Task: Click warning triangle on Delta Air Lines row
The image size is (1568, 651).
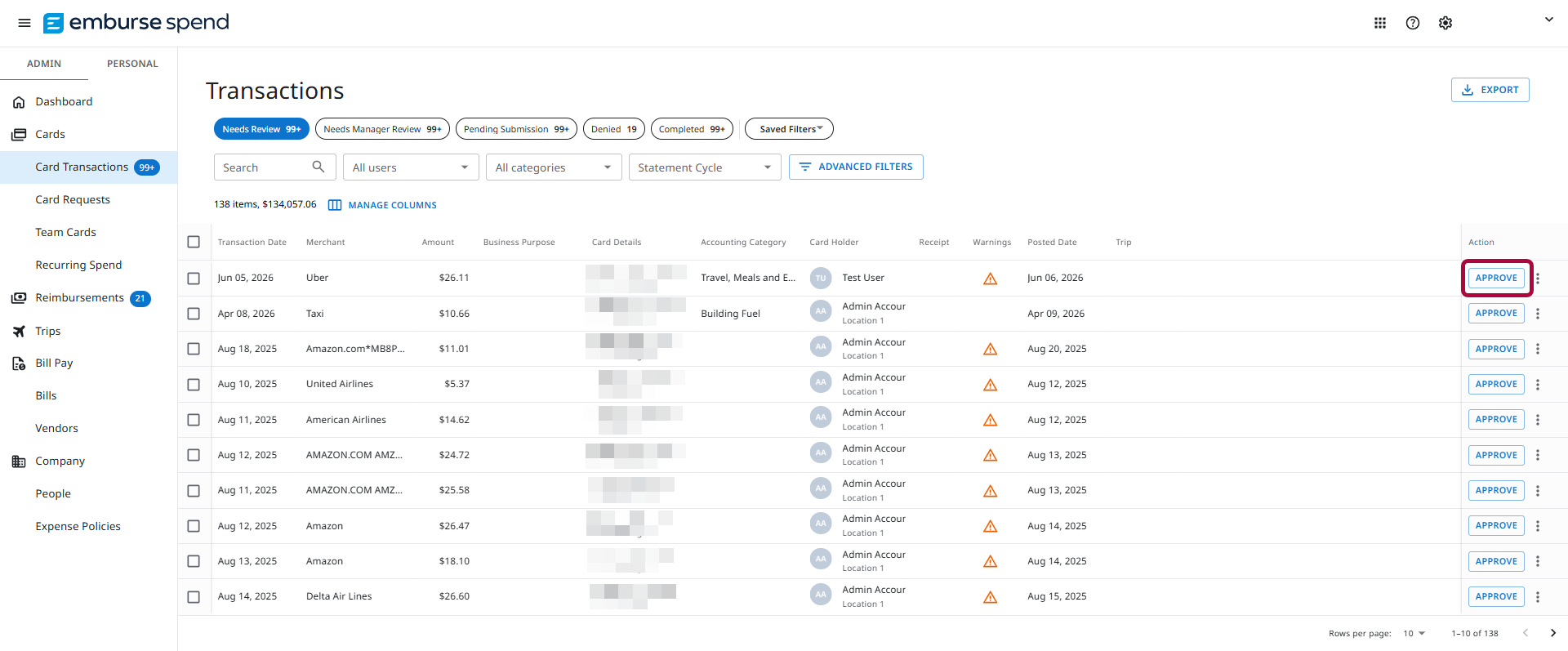Action: pos(991,597)
